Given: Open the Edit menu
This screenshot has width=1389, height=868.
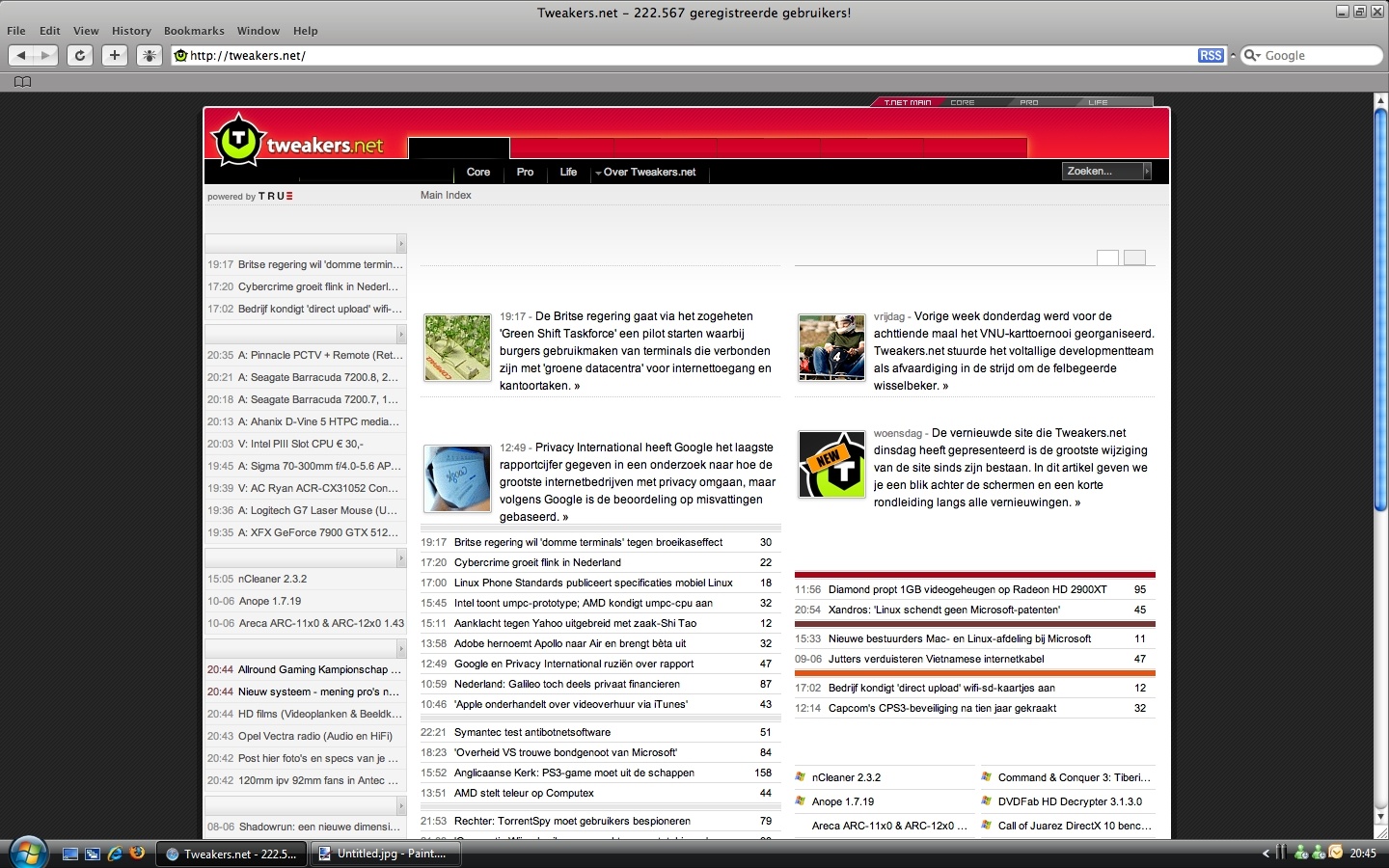Looking at the screenshot, I should 50,31.
